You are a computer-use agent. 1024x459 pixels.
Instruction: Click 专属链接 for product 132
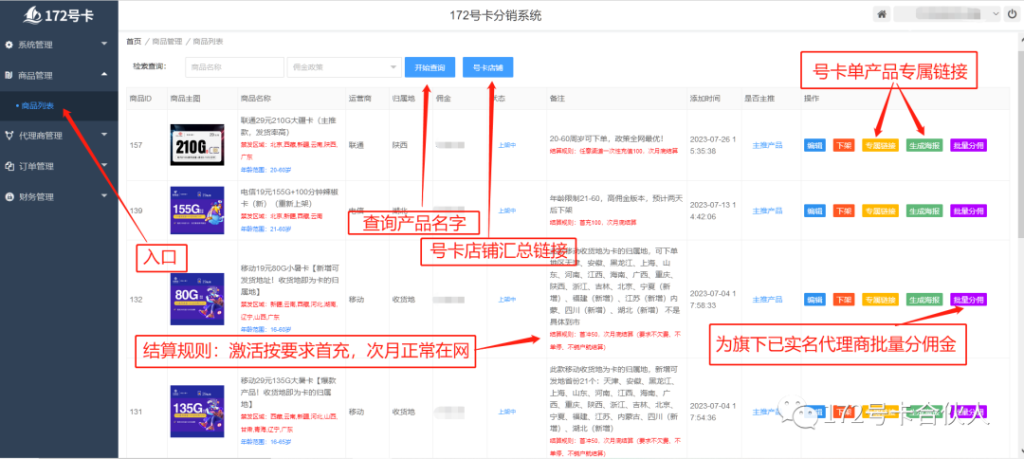(x=880, y=300)
